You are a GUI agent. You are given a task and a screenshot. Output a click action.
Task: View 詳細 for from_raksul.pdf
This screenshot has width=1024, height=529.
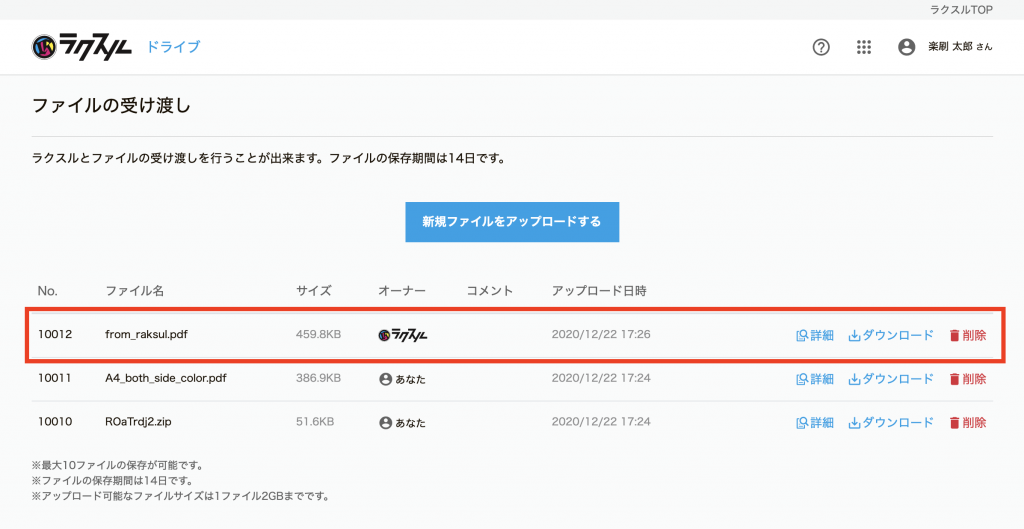coord(814,335)
